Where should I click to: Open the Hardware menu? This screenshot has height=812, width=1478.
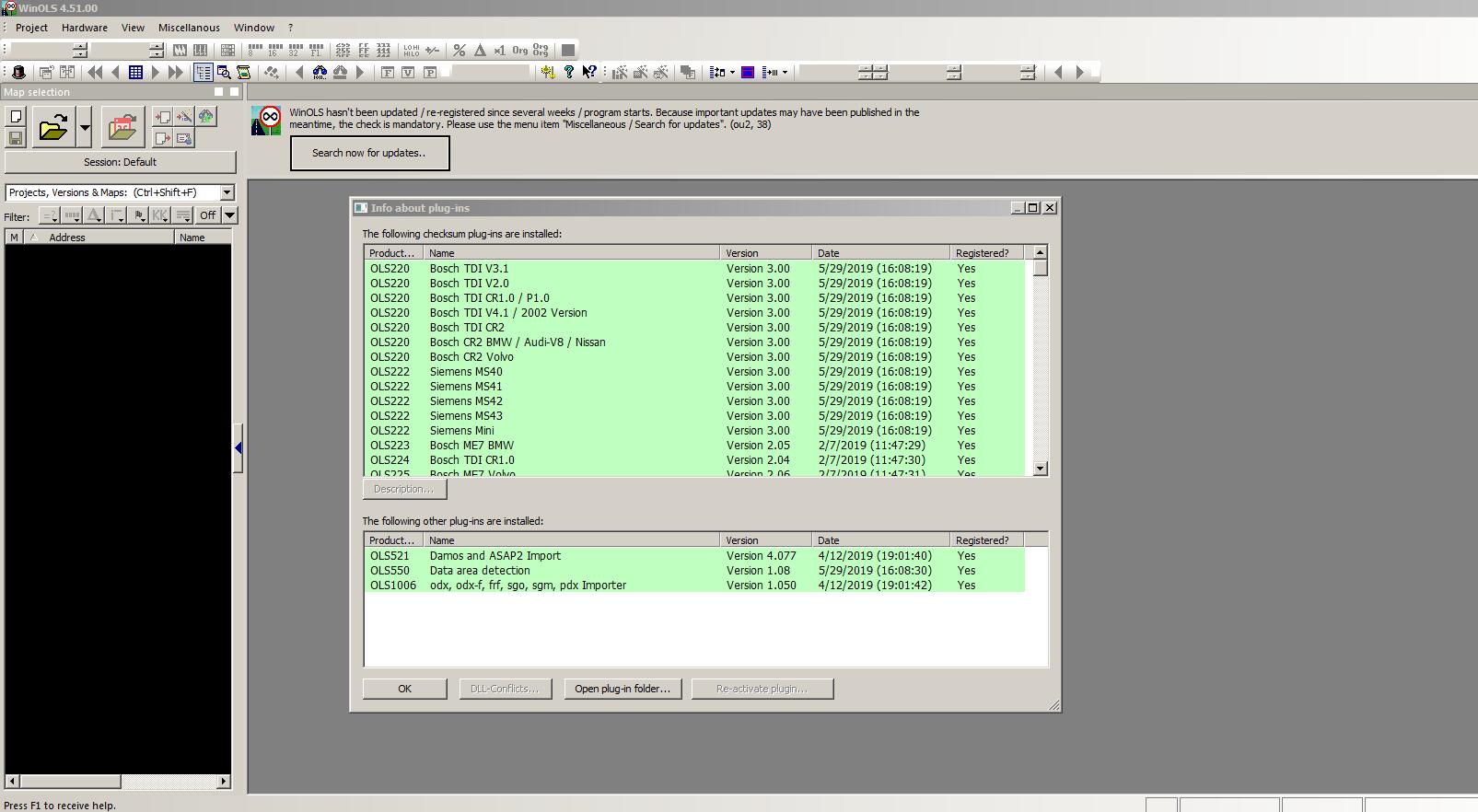tap(85, 28)
